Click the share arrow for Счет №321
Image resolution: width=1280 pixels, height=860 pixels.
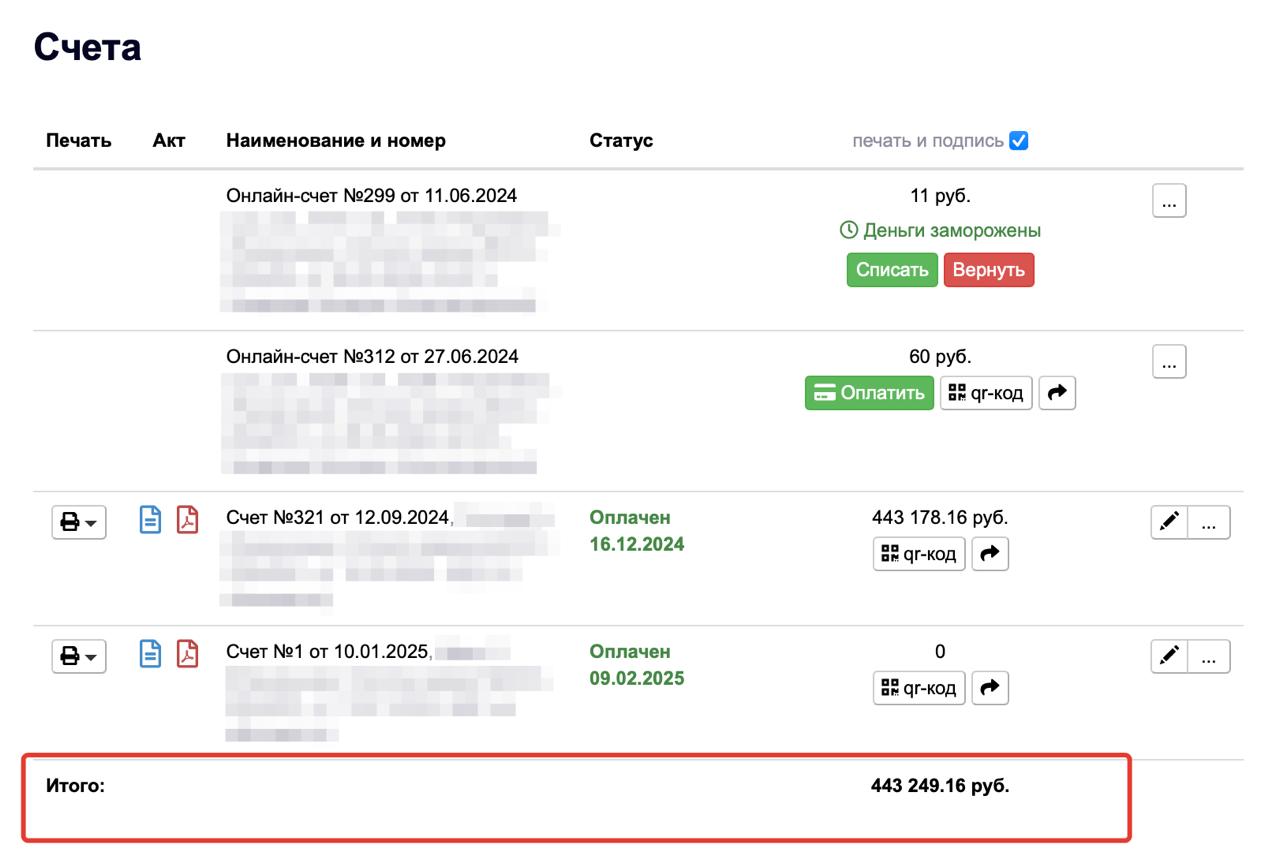[990, 553]
